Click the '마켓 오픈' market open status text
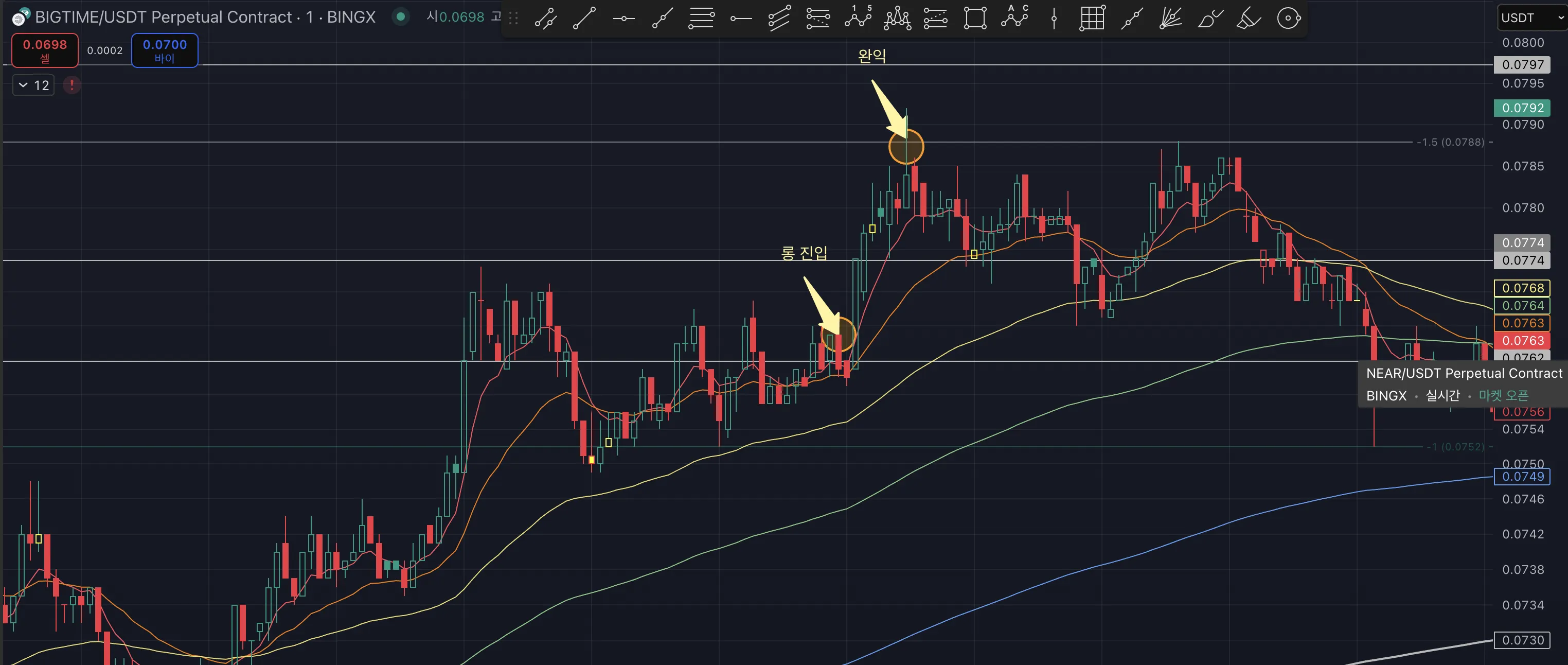This screenshot has width=1568, height=665. [1504, 396]
